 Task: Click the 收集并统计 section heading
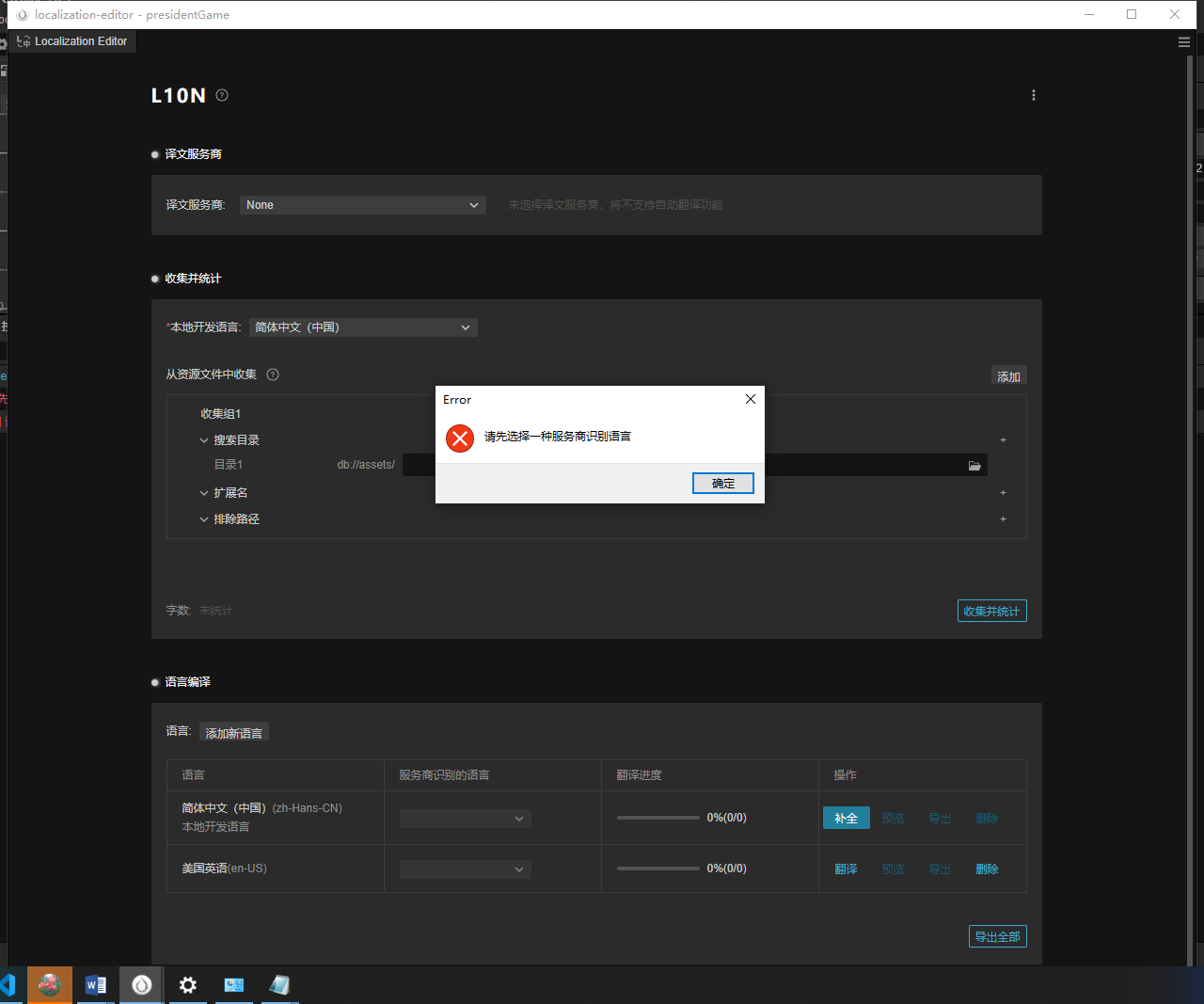(x=193, y=279)
